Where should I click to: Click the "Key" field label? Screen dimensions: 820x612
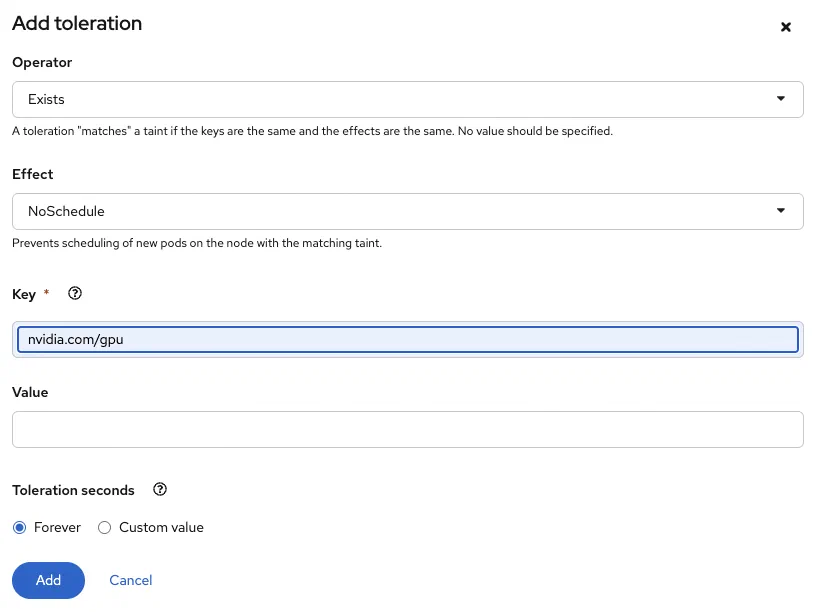pyautogui.click(x=24, y=294)
